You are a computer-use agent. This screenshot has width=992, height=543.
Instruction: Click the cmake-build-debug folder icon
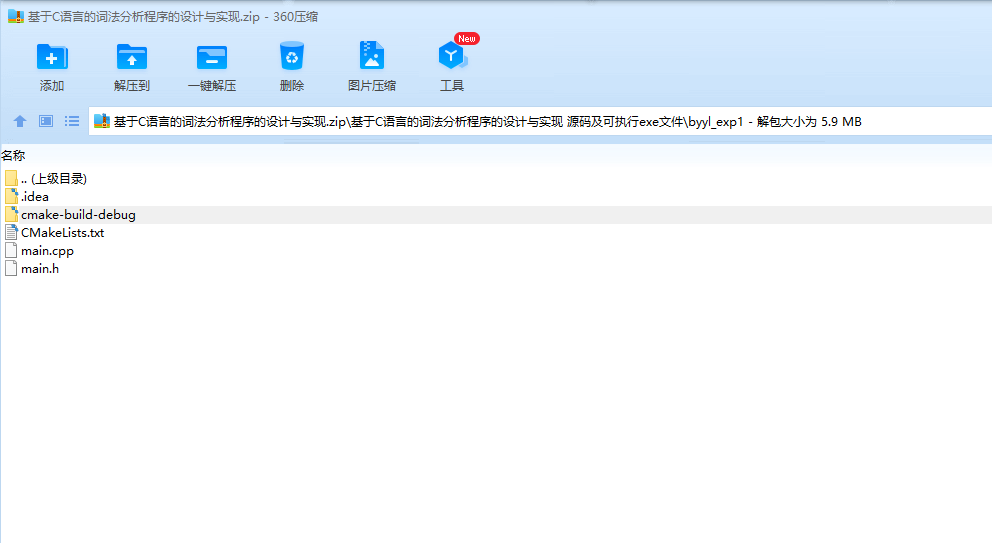(11, 214)
